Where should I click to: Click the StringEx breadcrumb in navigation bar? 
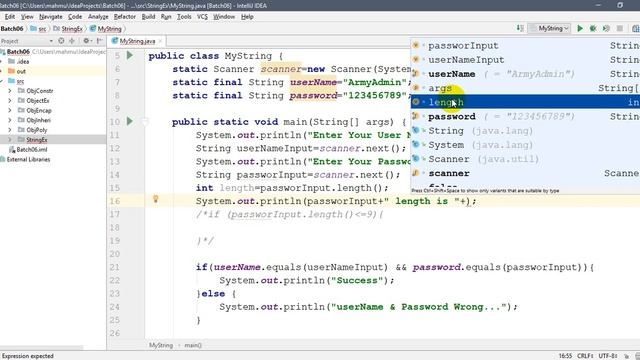pyautogui.click(x=68, y=29)
